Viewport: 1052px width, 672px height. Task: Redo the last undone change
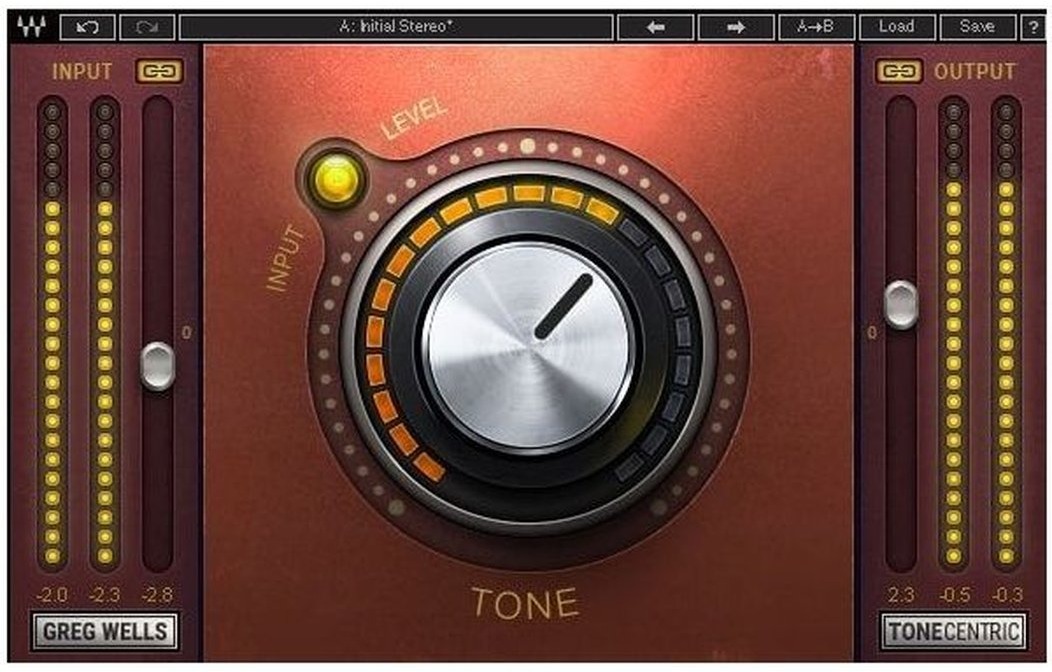147,27
